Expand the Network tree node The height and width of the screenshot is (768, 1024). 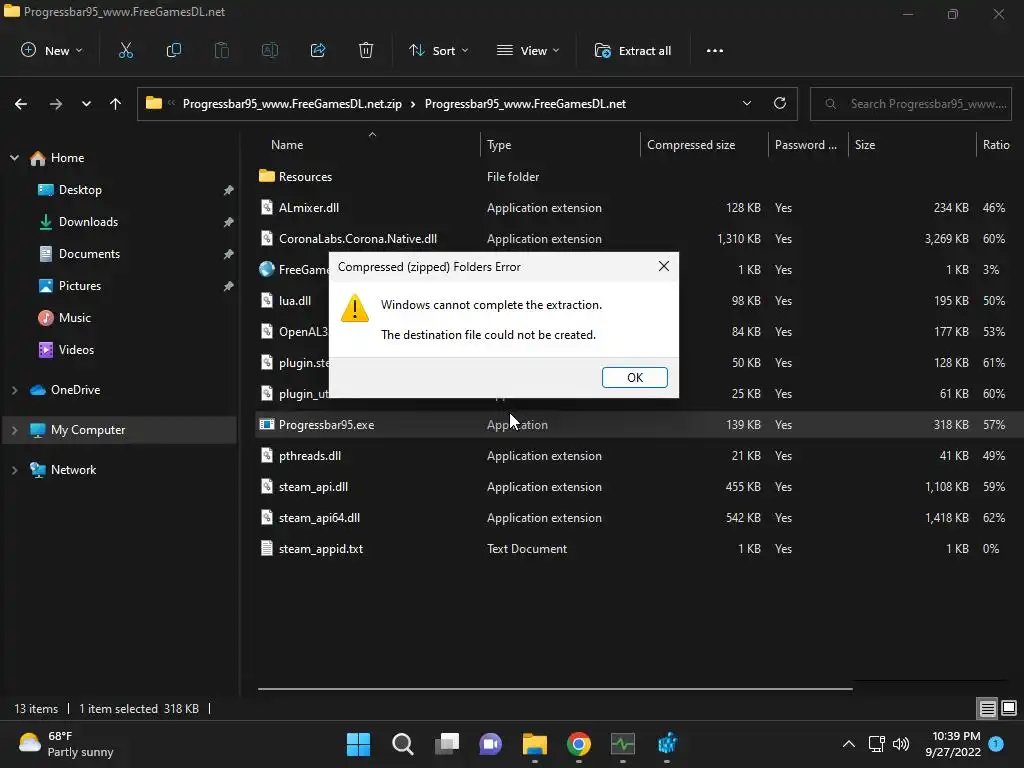(14, 470)
